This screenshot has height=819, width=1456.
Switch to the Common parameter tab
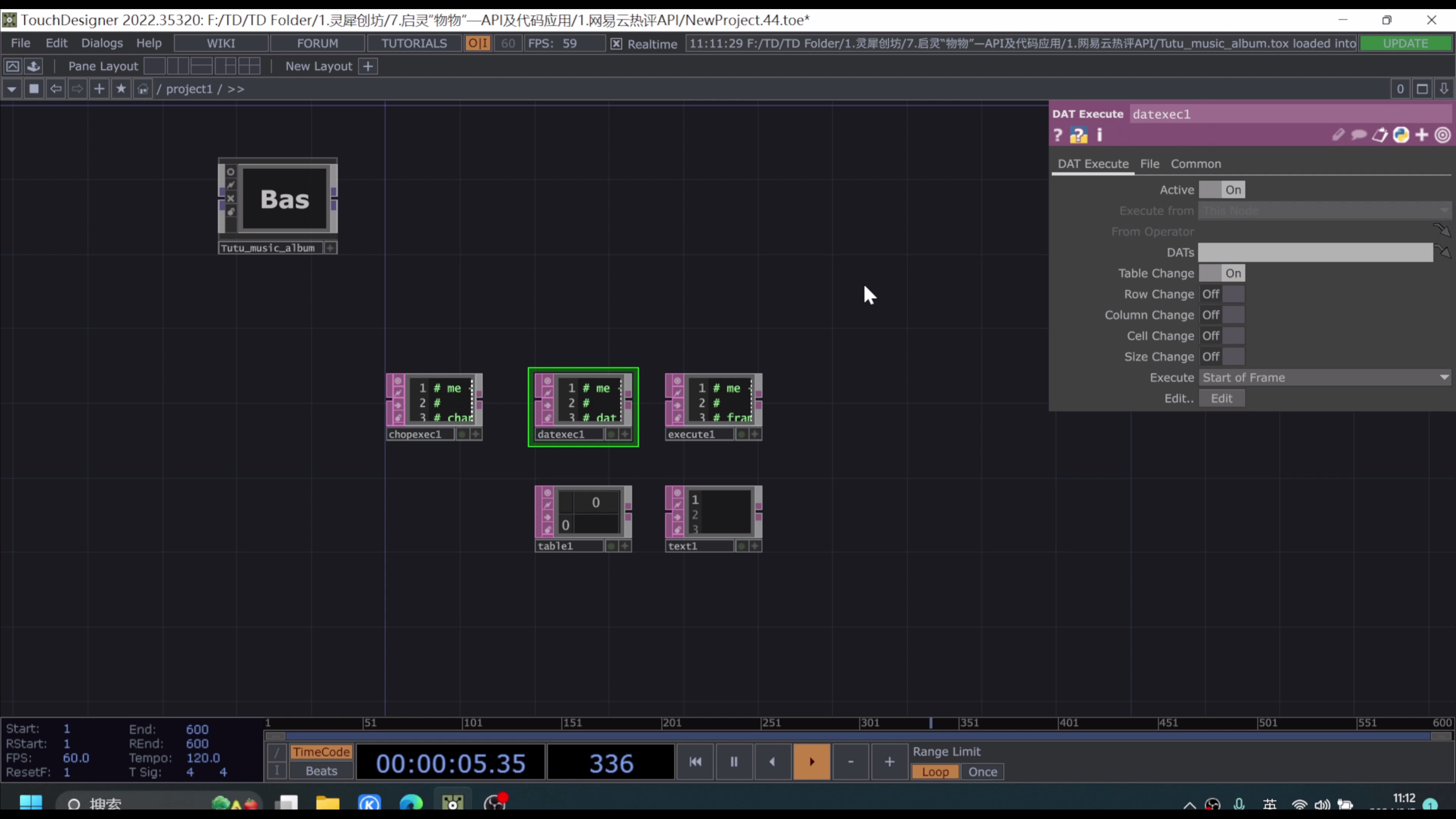pyautogui.click(x=1196, y=164)
